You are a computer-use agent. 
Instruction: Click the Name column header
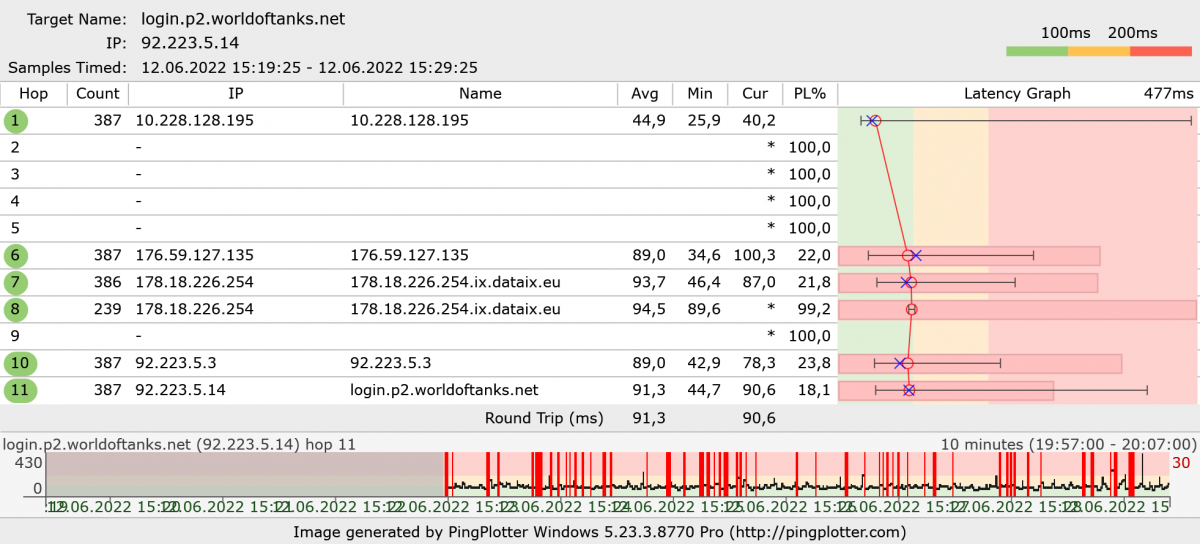(480, 94)
